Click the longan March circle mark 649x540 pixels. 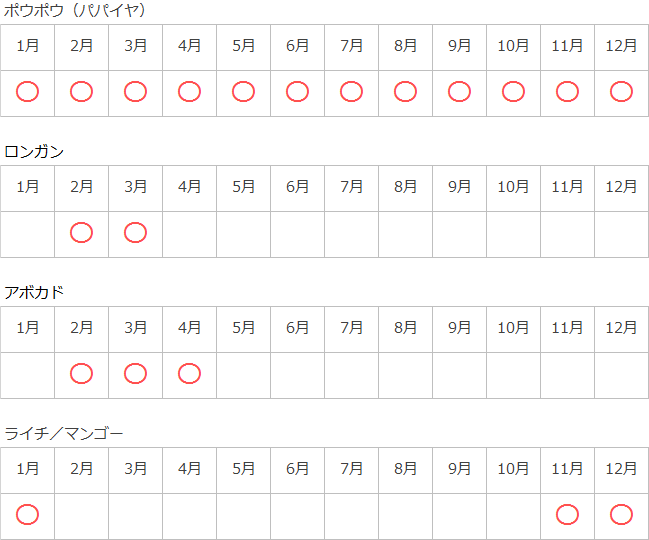coord(136,233)
